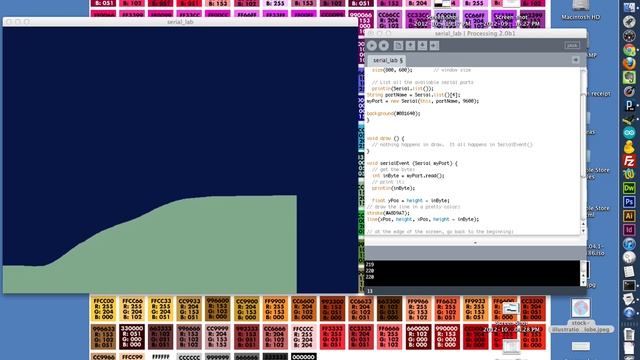This screenshot has height=360, width=640.
Task: Open Photoshop from the Dock
Action: [629, 202]
